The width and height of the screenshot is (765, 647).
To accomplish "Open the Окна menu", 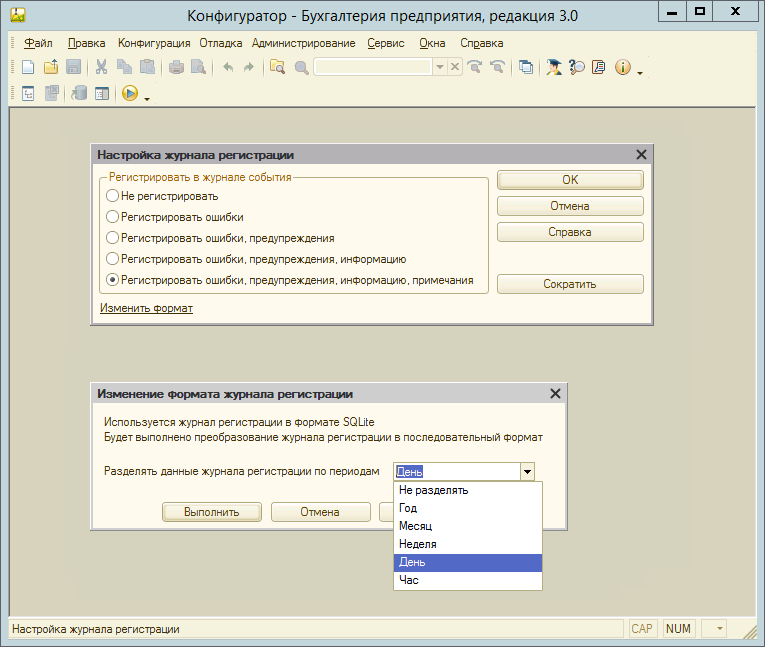I will (432, 43).
